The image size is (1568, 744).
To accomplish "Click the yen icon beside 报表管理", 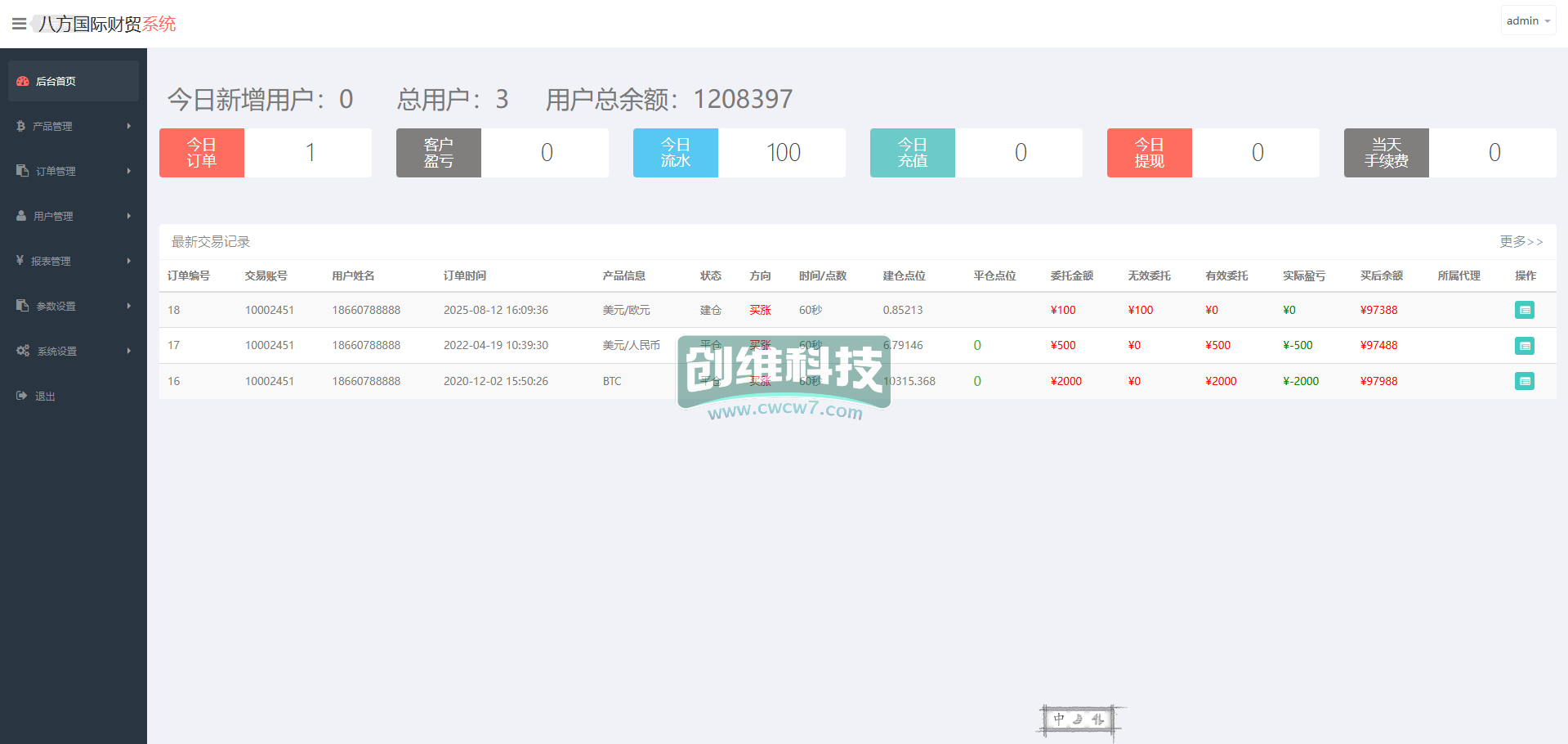I will click(20, 261).
